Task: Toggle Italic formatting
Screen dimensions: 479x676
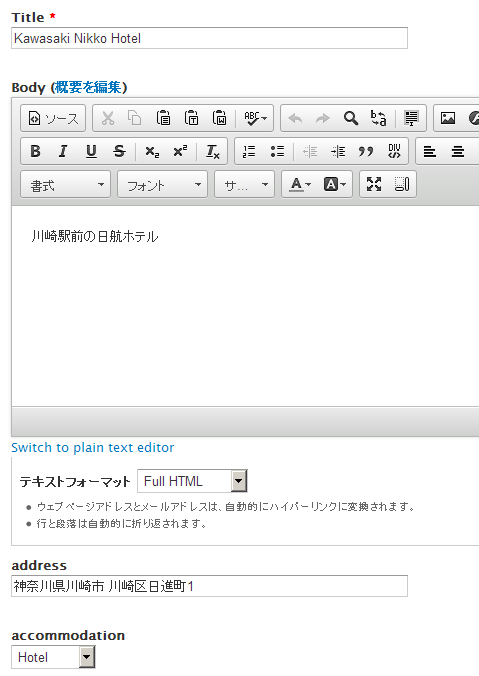Action: tap(63, 151)
